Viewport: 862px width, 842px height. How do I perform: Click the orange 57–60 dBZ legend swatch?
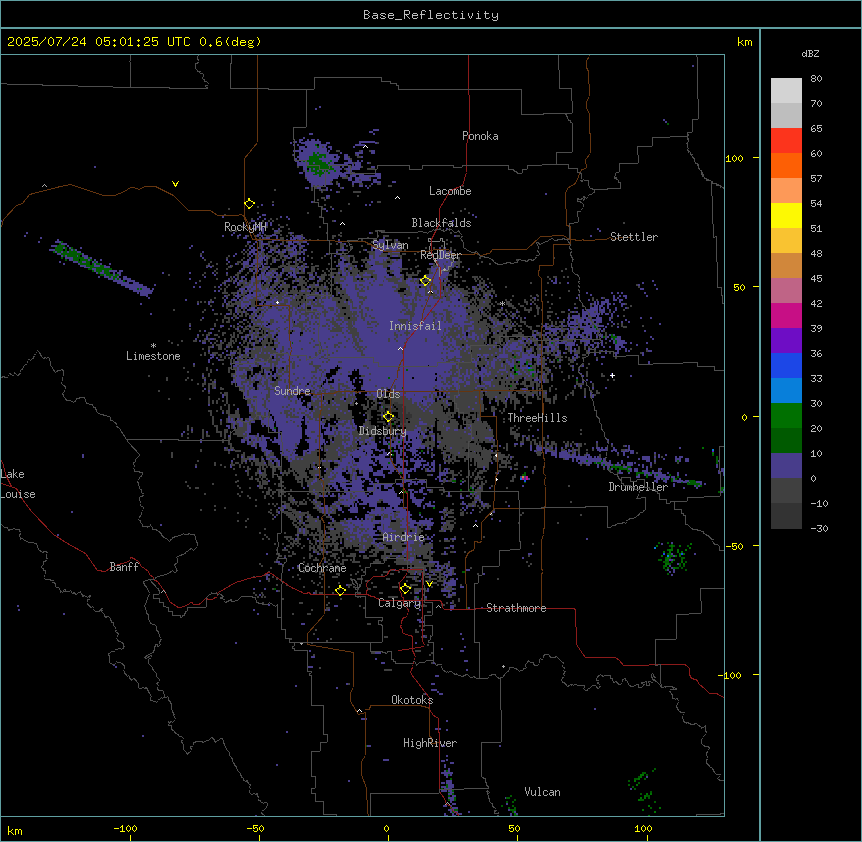786,165
